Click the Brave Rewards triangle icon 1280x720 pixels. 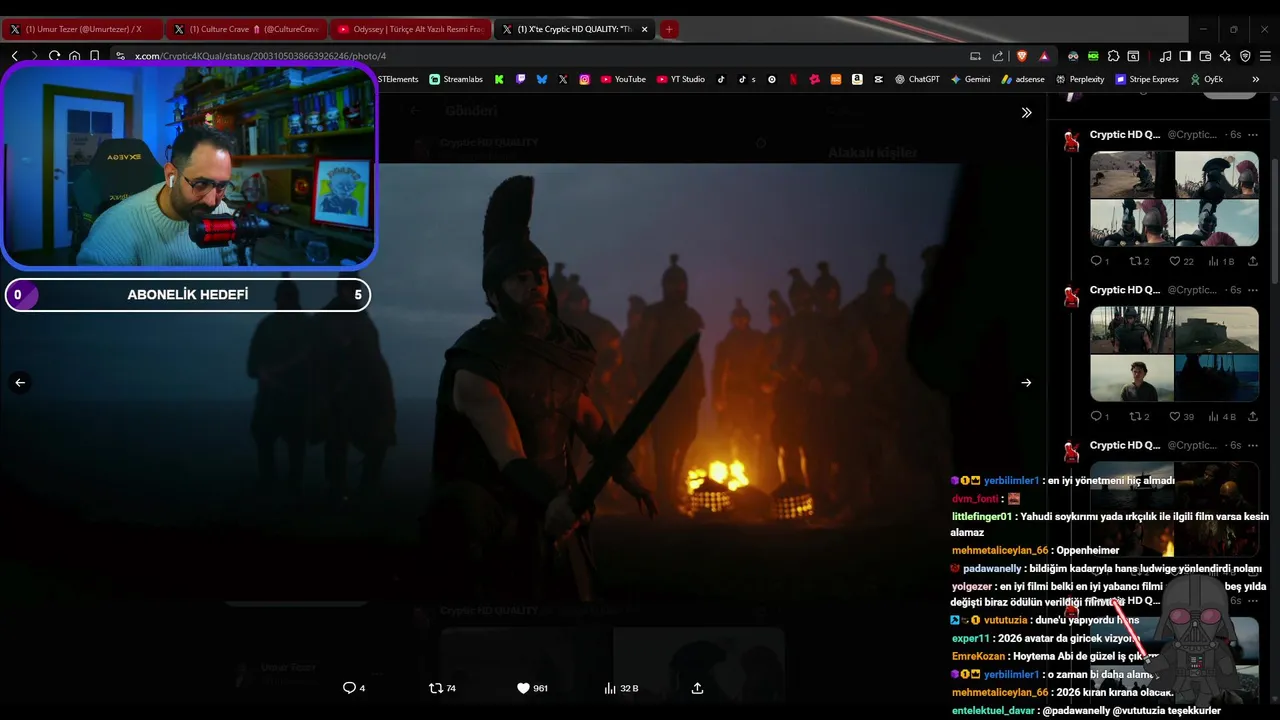pos(1044,56)
